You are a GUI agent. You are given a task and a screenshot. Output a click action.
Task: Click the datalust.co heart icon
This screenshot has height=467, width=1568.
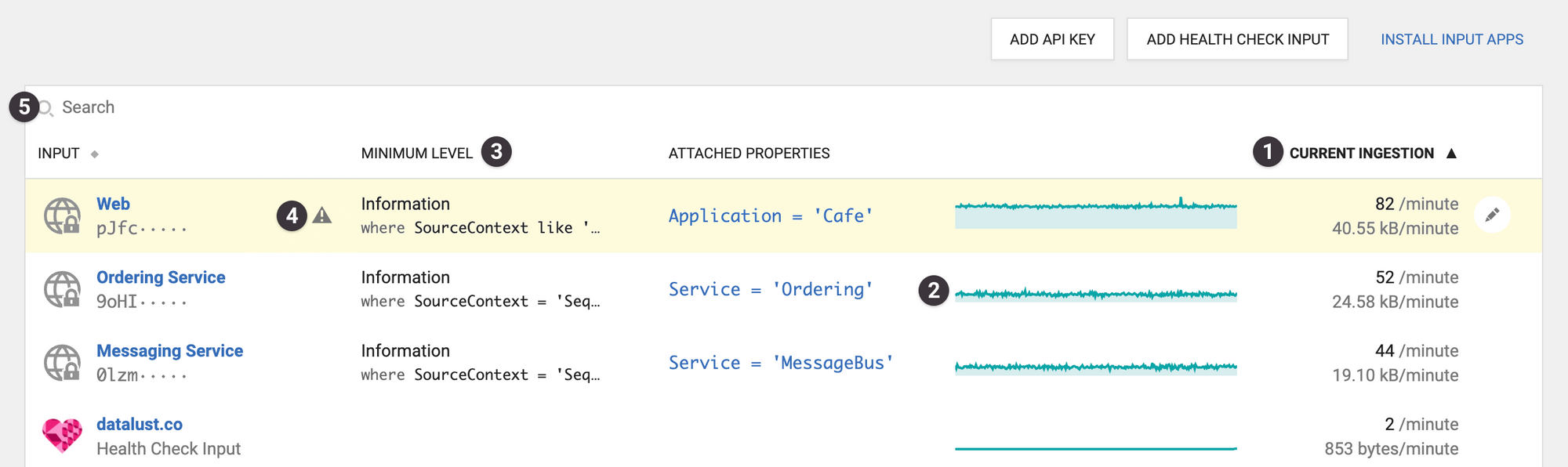[62, 435]
